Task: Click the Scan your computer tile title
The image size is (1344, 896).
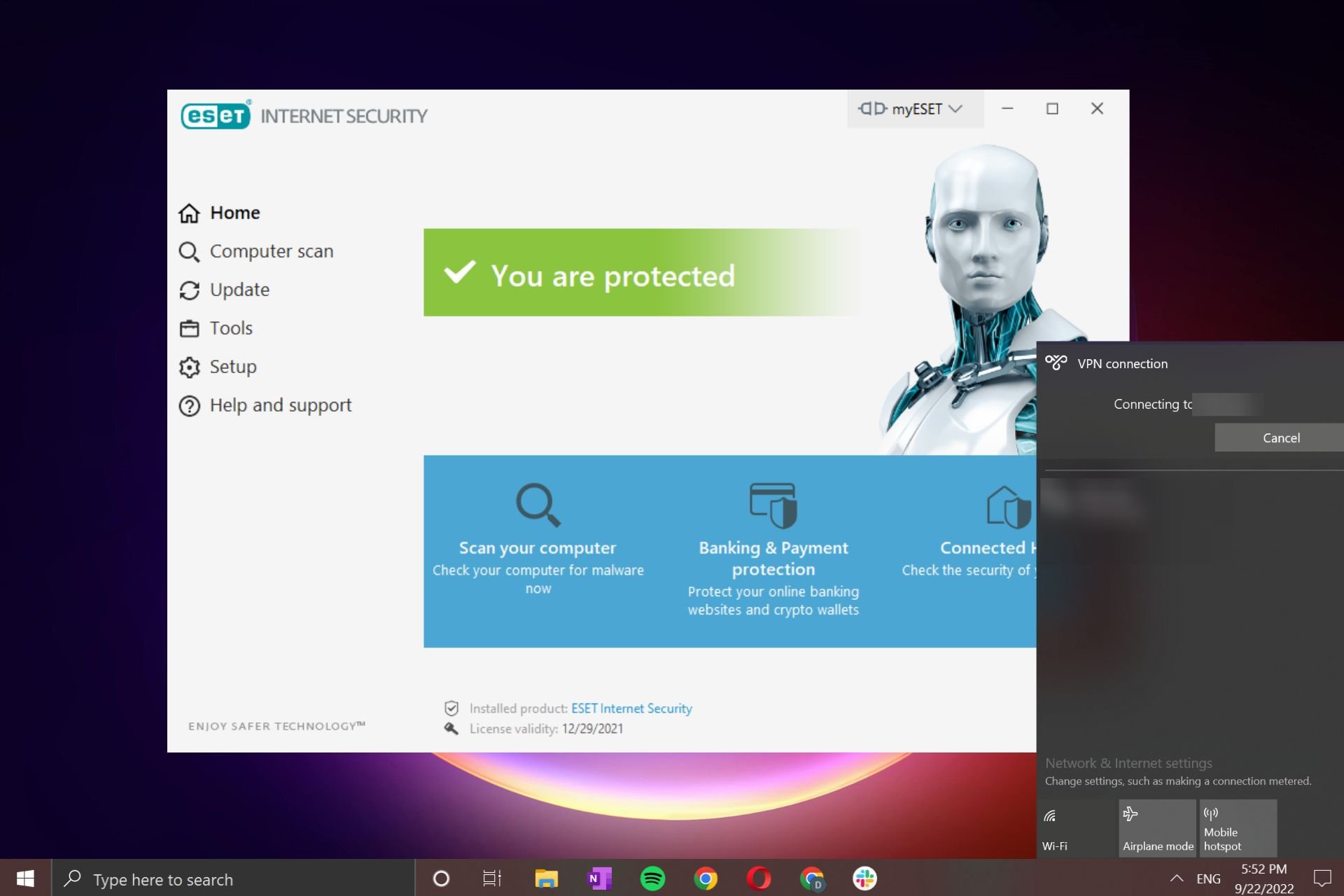Action: [538, 548]
